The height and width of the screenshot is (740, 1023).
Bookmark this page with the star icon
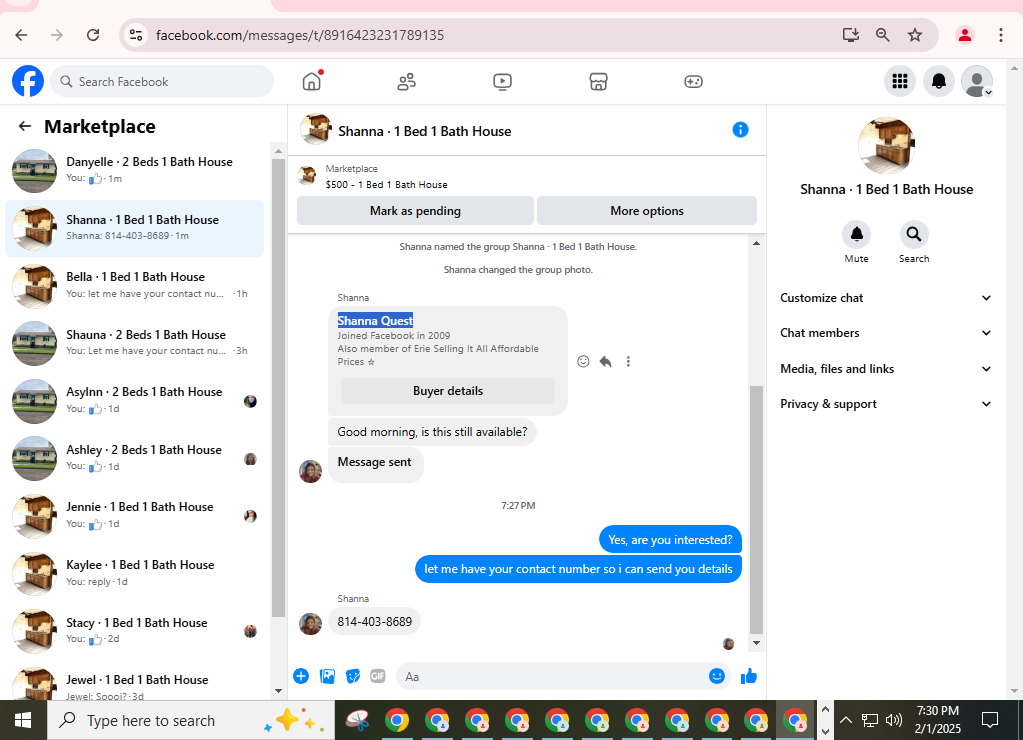tap(915, 35)
